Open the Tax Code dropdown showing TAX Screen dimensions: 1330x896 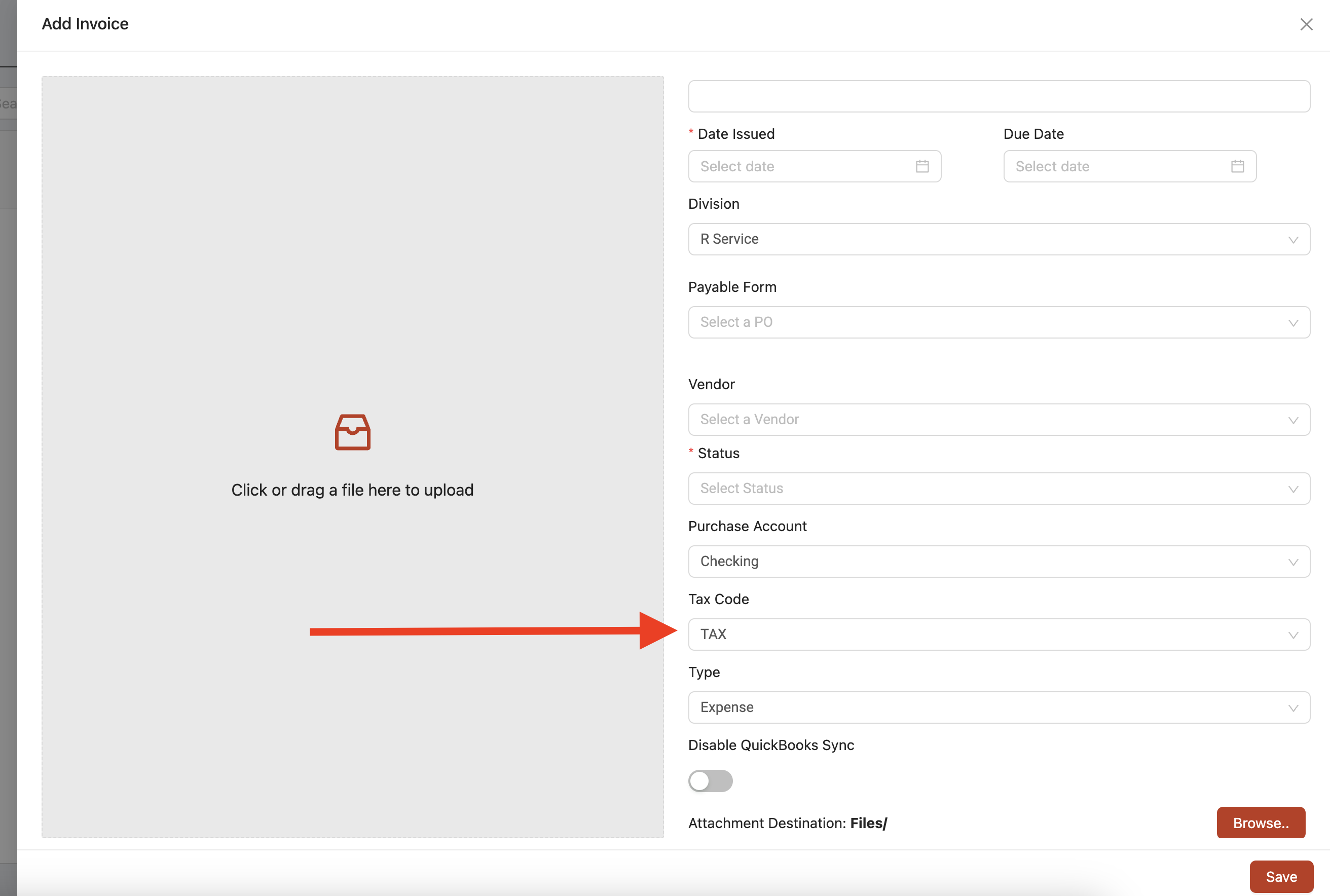click(x=999, y=634)
